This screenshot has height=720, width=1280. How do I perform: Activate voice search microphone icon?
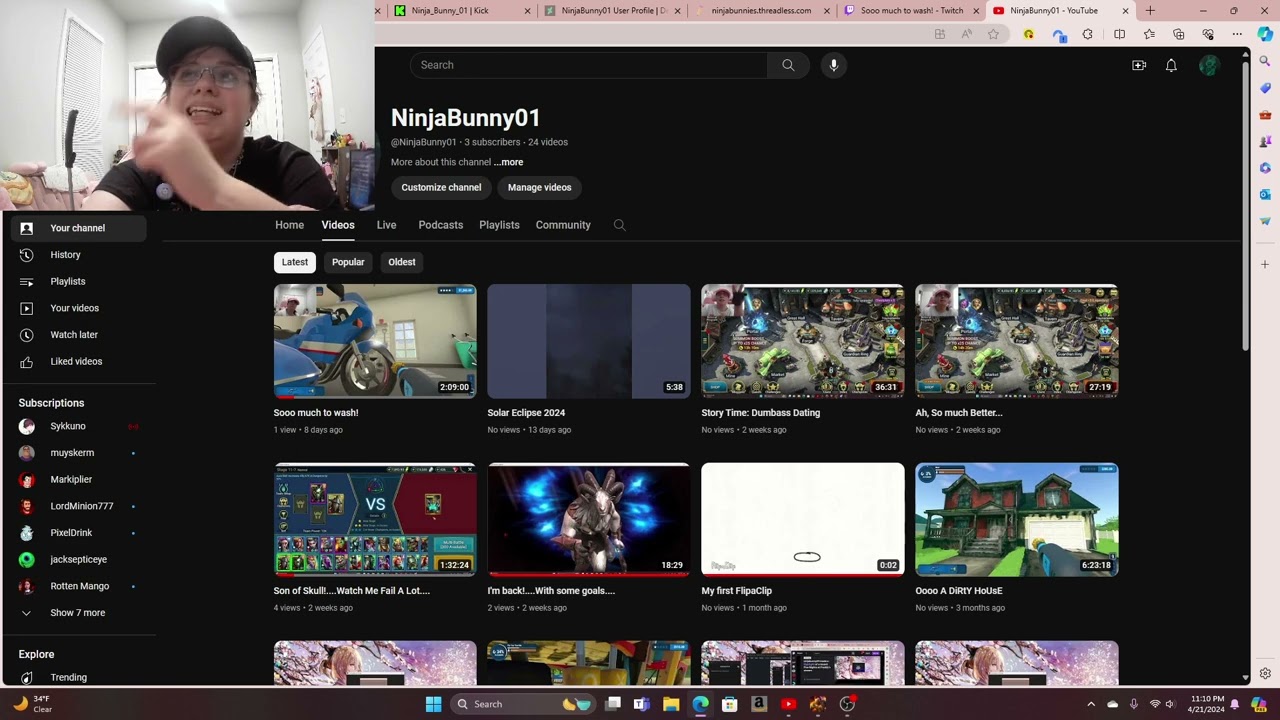[834, 65]
